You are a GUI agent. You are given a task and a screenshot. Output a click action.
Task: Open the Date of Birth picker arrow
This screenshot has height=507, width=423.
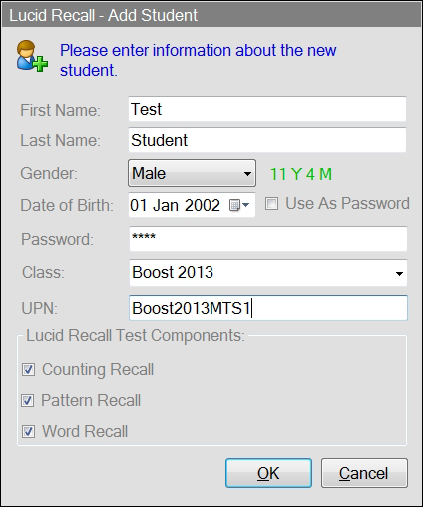tap(246, 205)
